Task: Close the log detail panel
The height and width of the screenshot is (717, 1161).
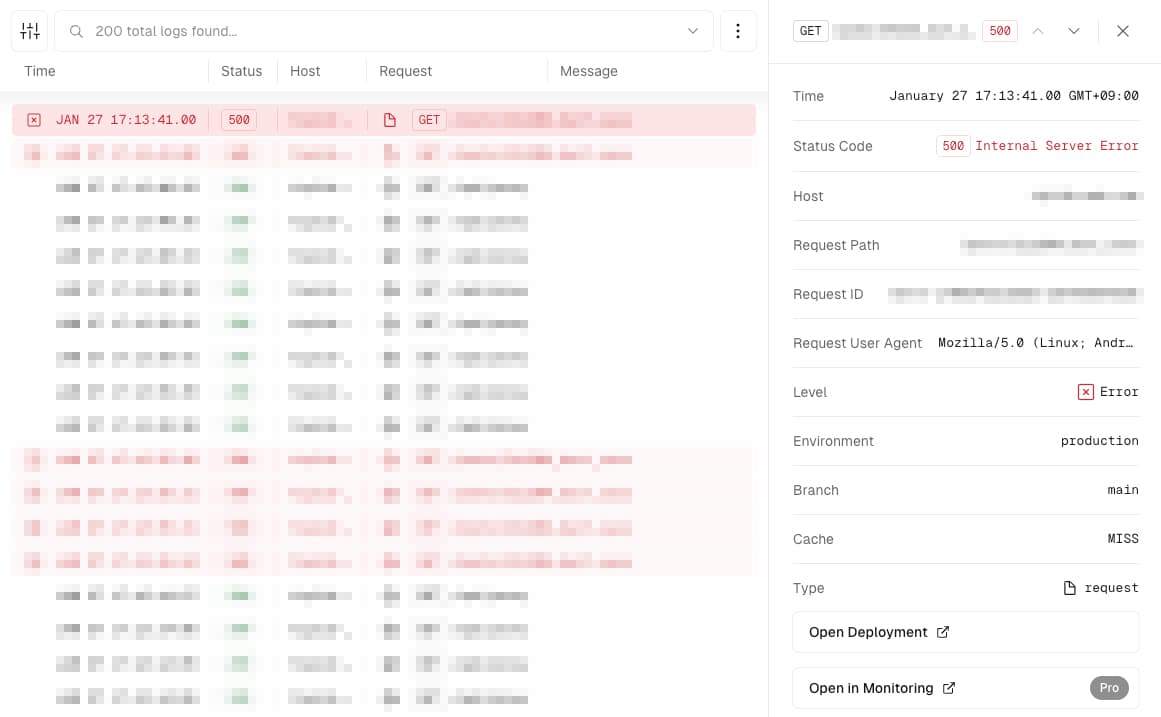Action: tap(1123, 31)
